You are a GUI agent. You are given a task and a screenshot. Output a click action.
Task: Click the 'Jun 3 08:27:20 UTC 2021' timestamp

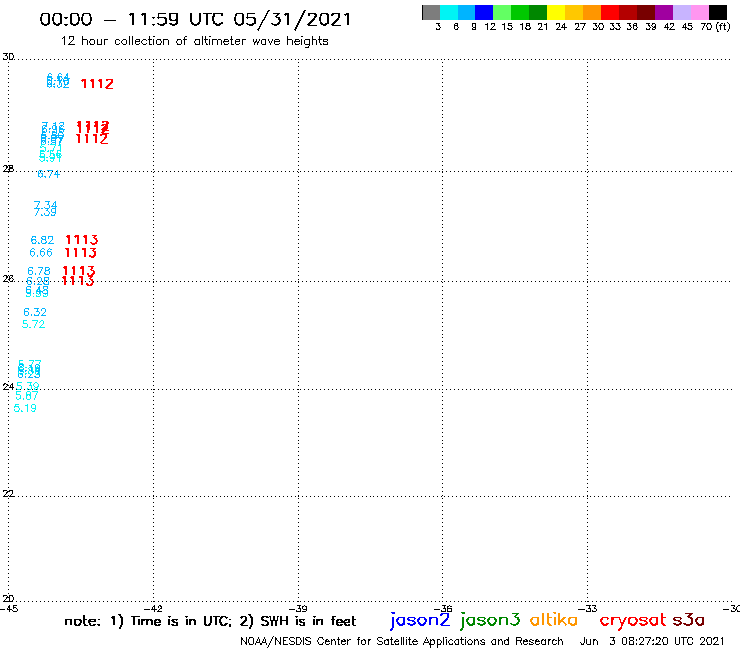click(652, 642)
